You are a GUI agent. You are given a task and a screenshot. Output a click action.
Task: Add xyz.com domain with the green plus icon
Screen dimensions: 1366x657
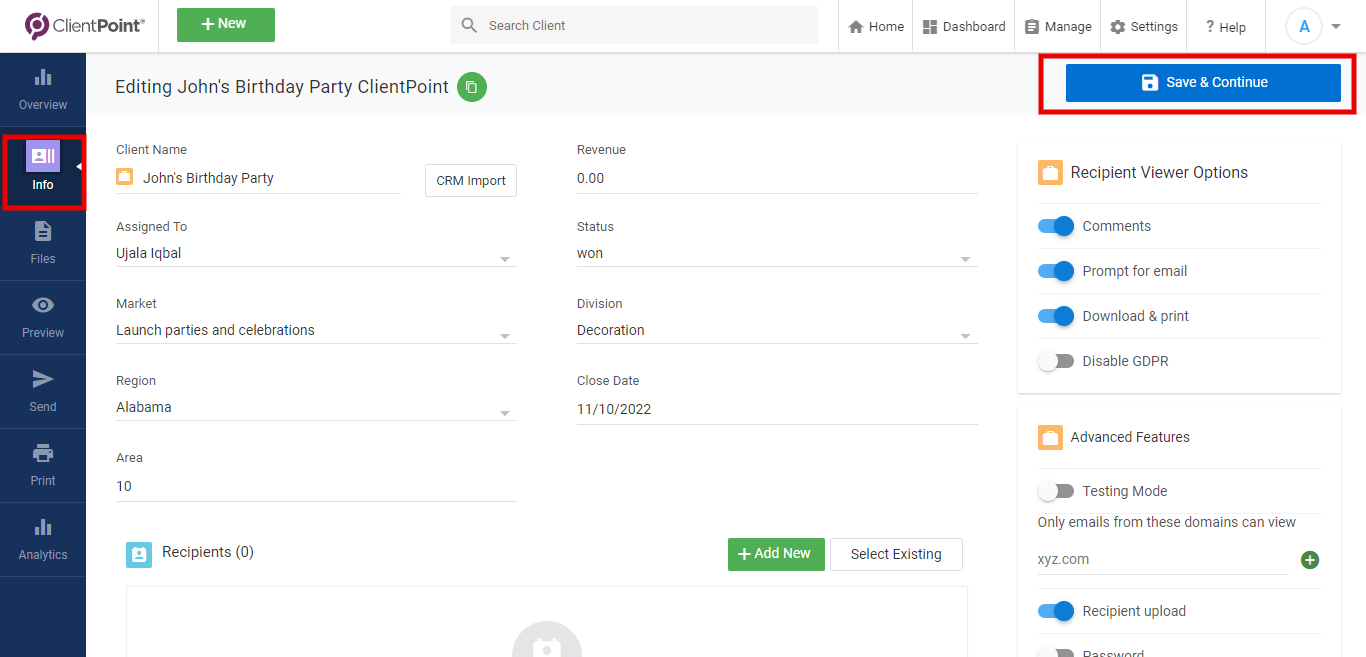(1310, 560)
